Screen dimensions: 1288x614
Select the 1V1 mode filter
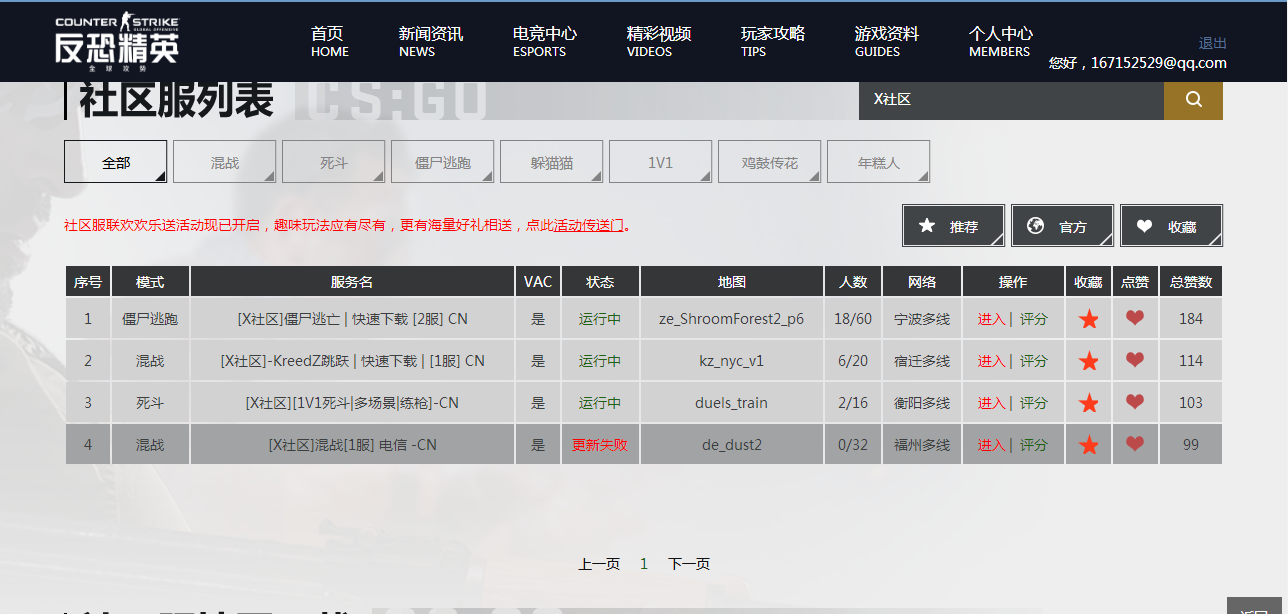[x=660, y=162]
